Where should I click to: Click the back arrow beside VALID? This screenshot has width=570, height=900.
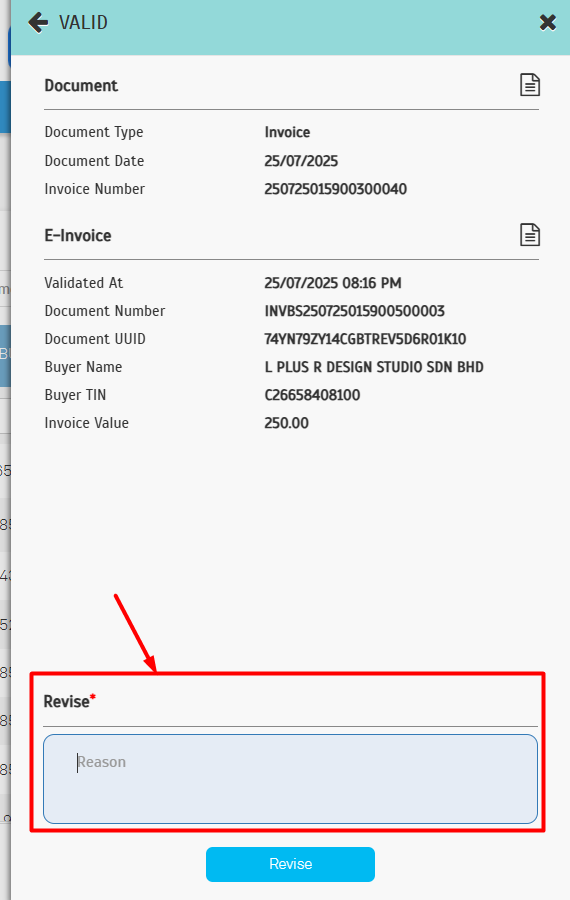[38, 23]
